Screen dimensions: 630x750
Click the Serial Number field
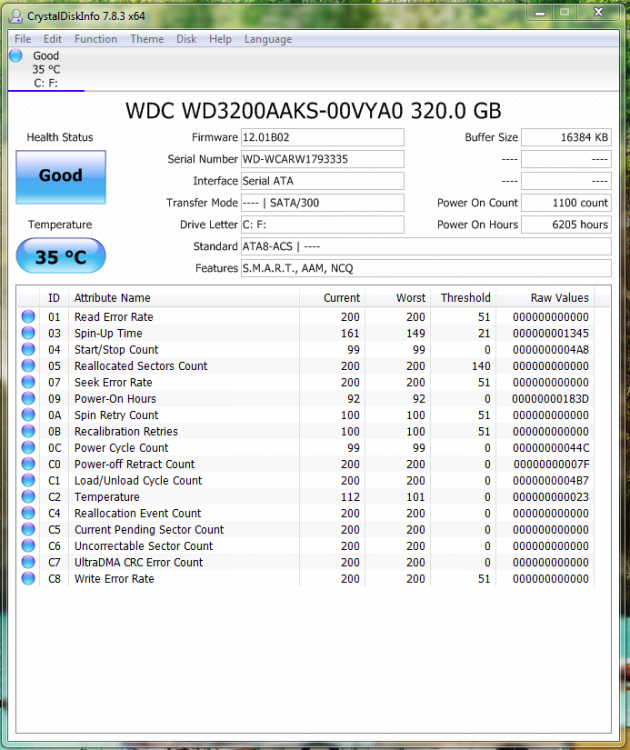click(x=322, y=159)
